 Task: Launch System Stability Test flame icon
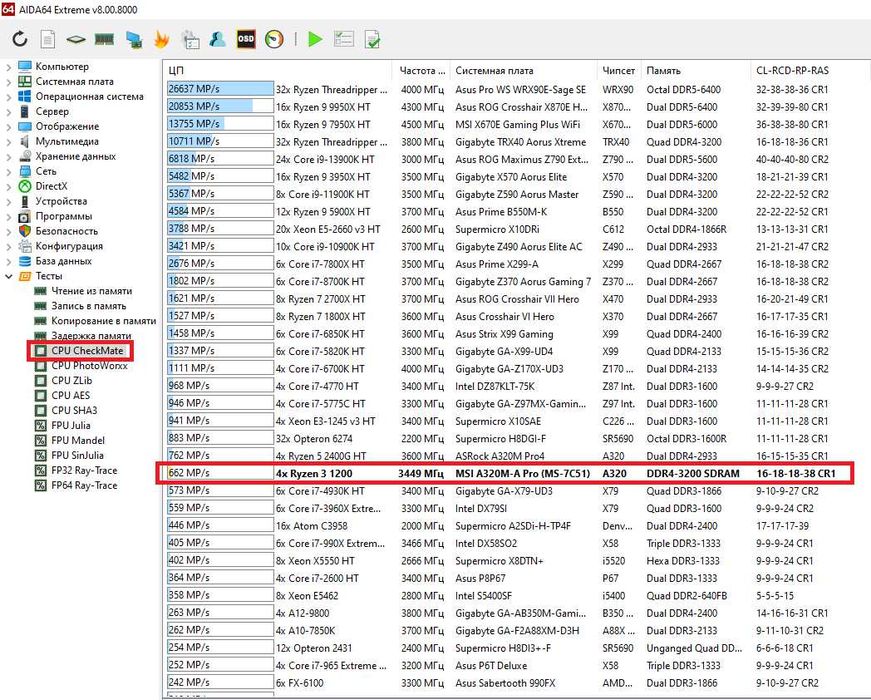coord(162,39)
